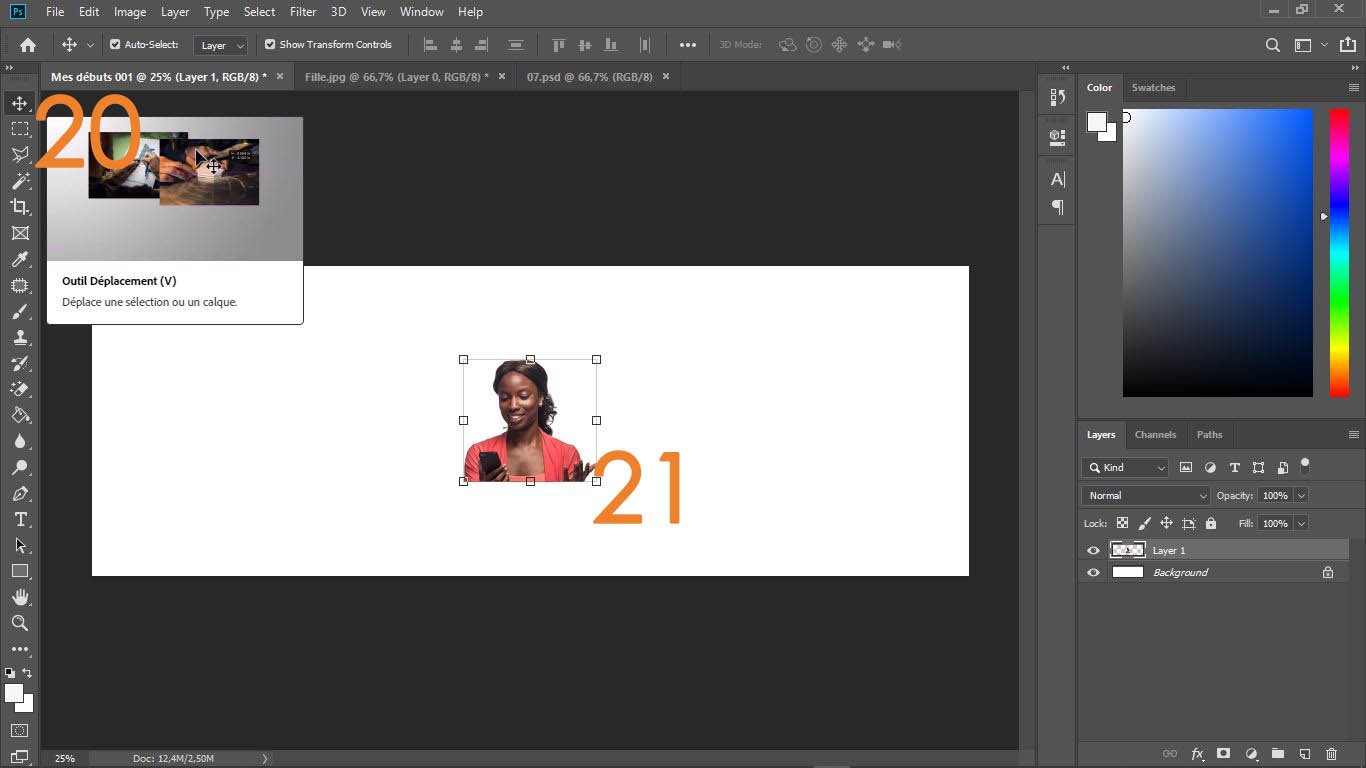1366x768 pixels.
Task: Hide Background layer visibility eye
Action: coord(1093,573)
